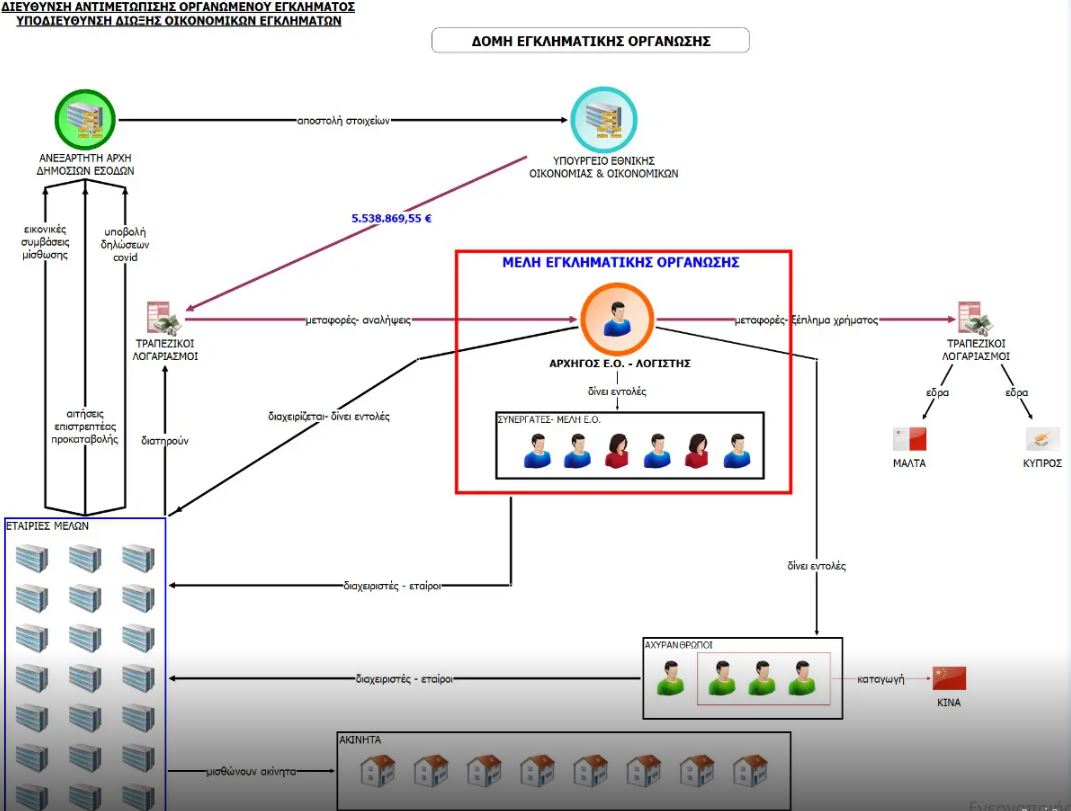
Task: Select the μισθώνουν ακίνητα arrow label
Action: 251,771
